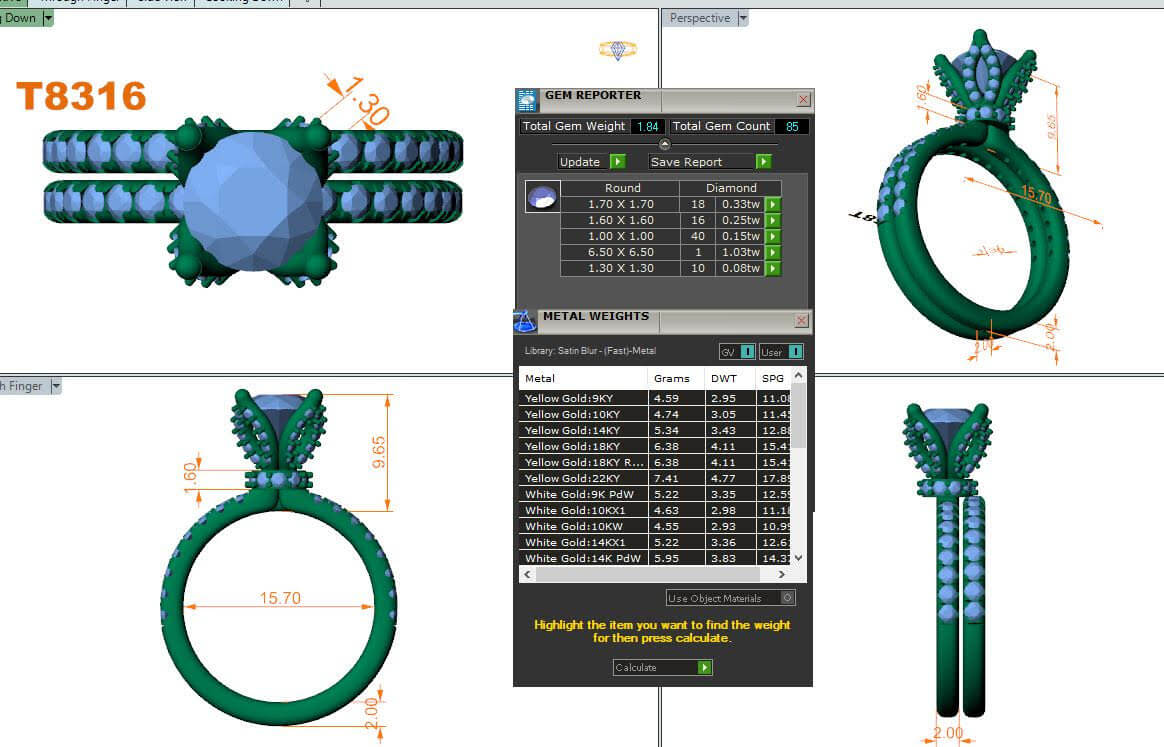Click green arrow for 1.00 X 1.00 row
The image size is (1164, 747).
[773, 236]
